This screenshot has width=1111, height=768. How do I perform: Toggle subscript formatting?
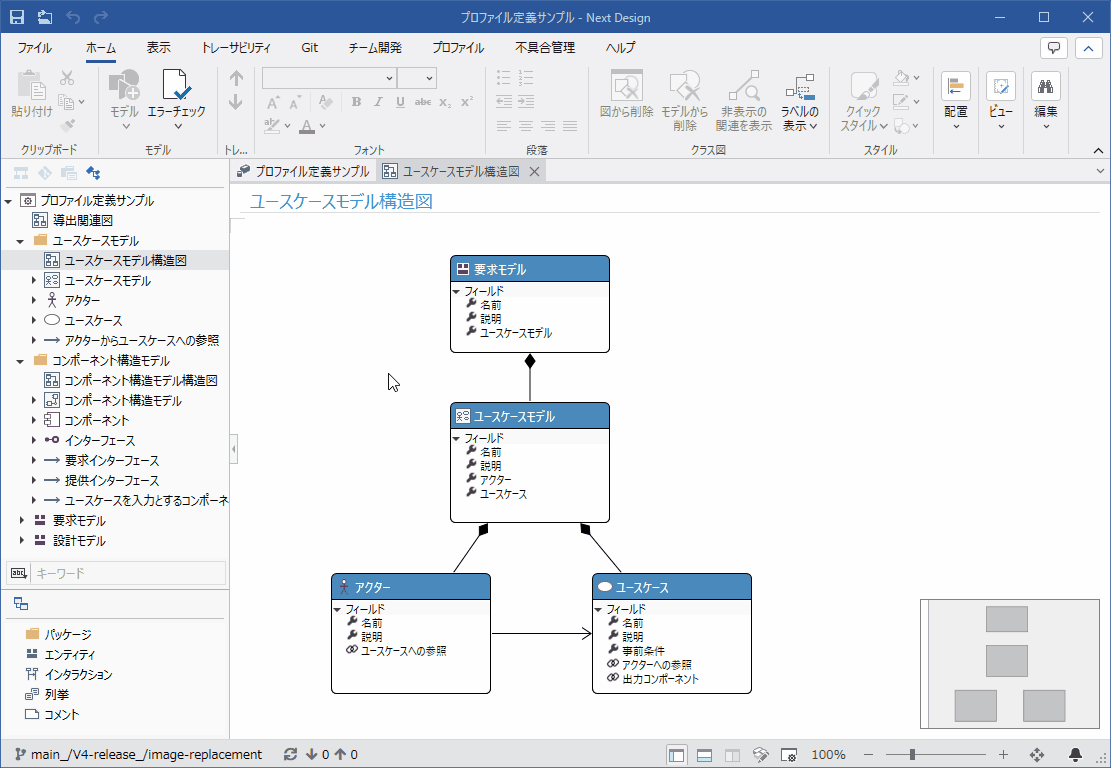[x=445, y=103]
